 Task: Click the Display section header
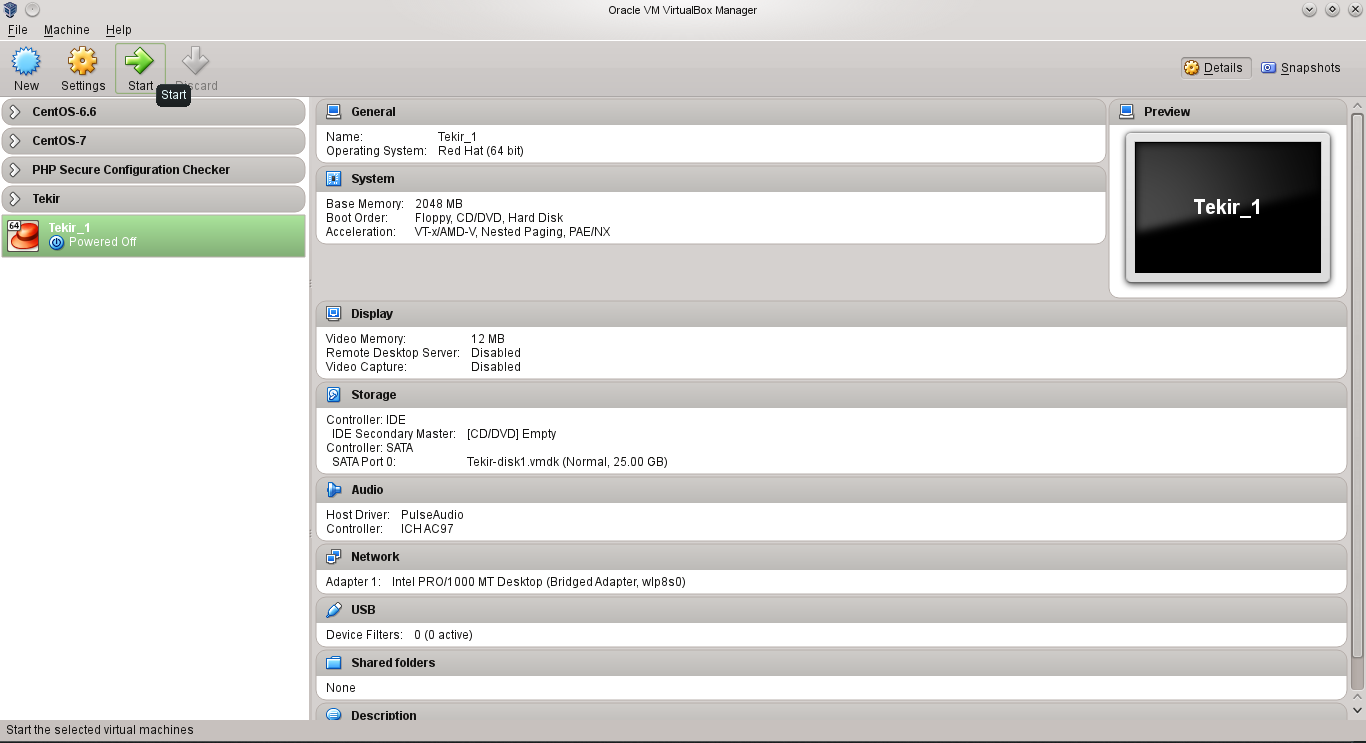[832, 314]
